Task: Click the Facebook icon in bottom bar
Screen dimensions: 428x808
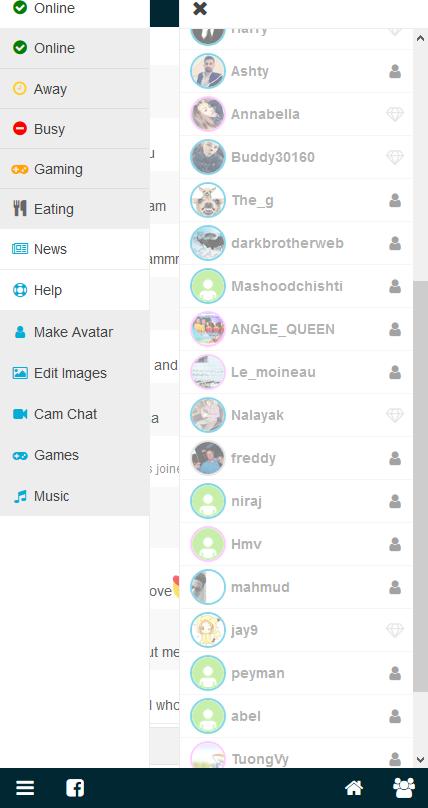Action: click(x=75, y=787)
